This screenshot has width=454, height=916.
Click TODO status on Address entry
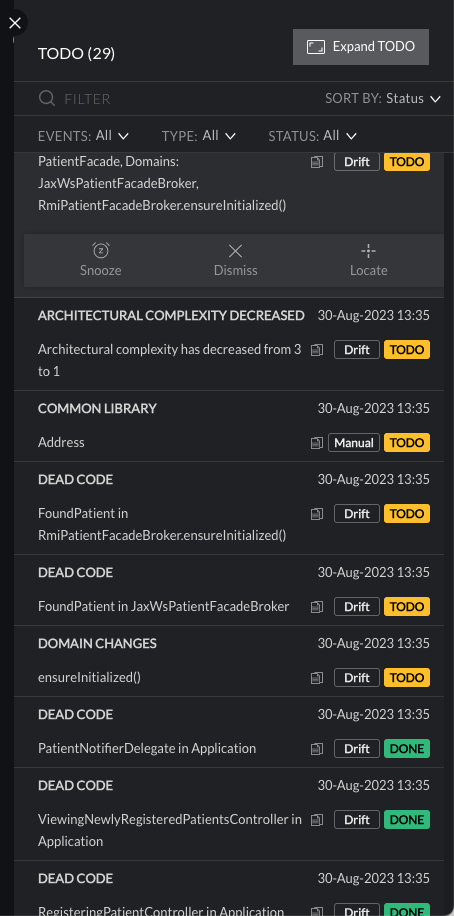[407, 443]
